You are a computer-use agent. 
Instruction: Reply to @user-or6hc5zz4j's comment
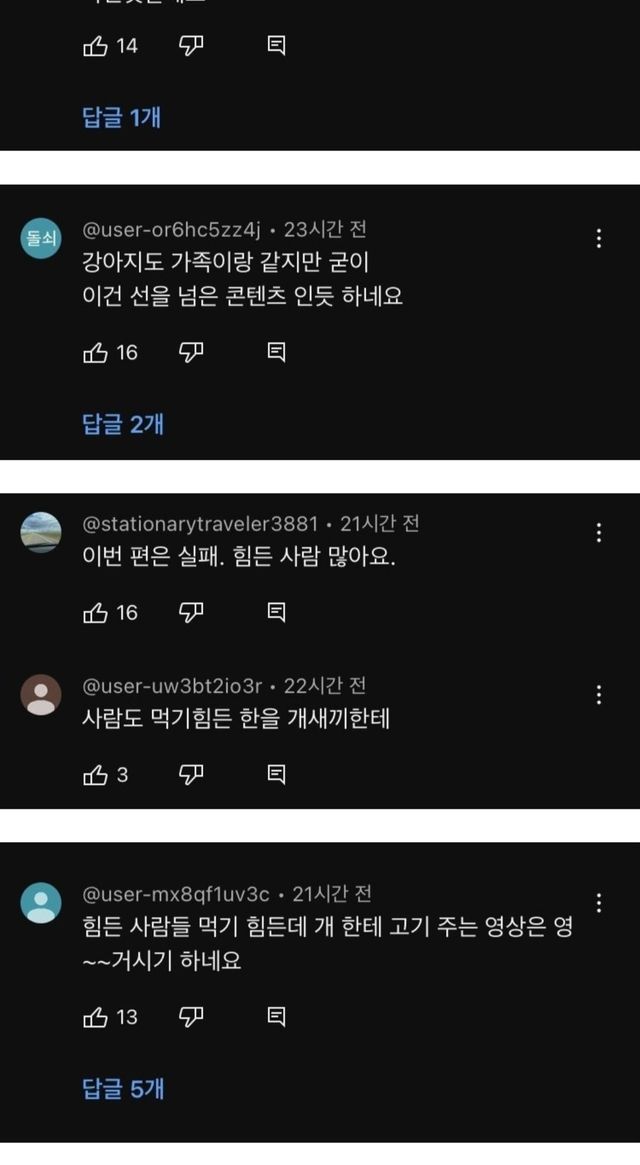[277, 352]
